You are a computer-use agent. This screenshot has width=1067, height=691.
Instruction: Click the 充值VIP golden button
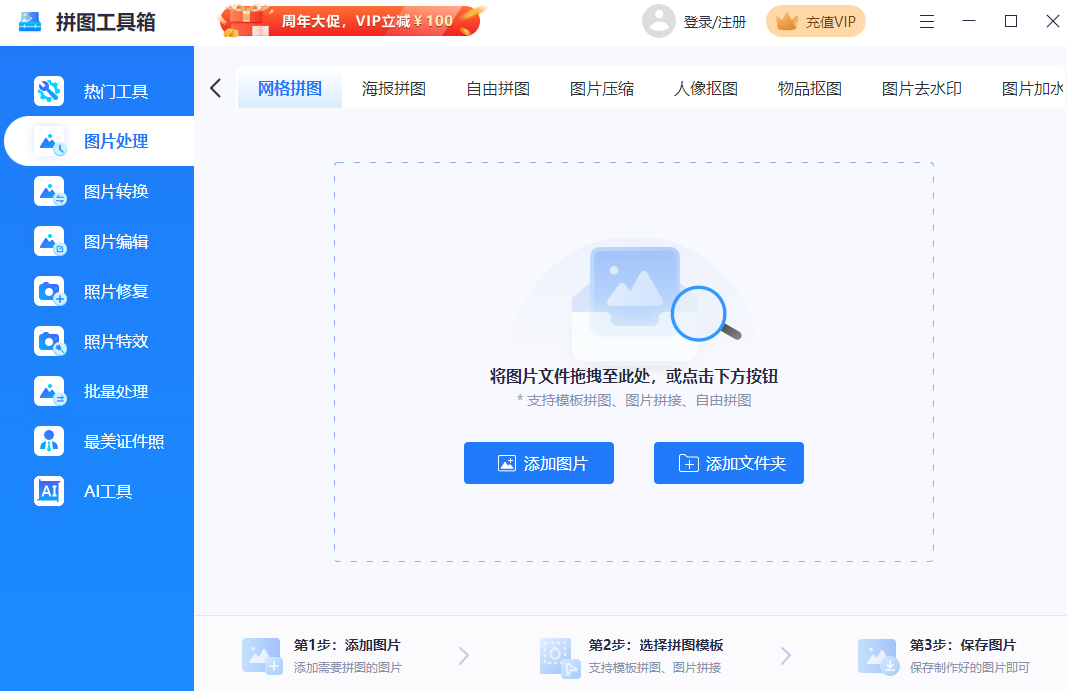[x=815, y=21]
